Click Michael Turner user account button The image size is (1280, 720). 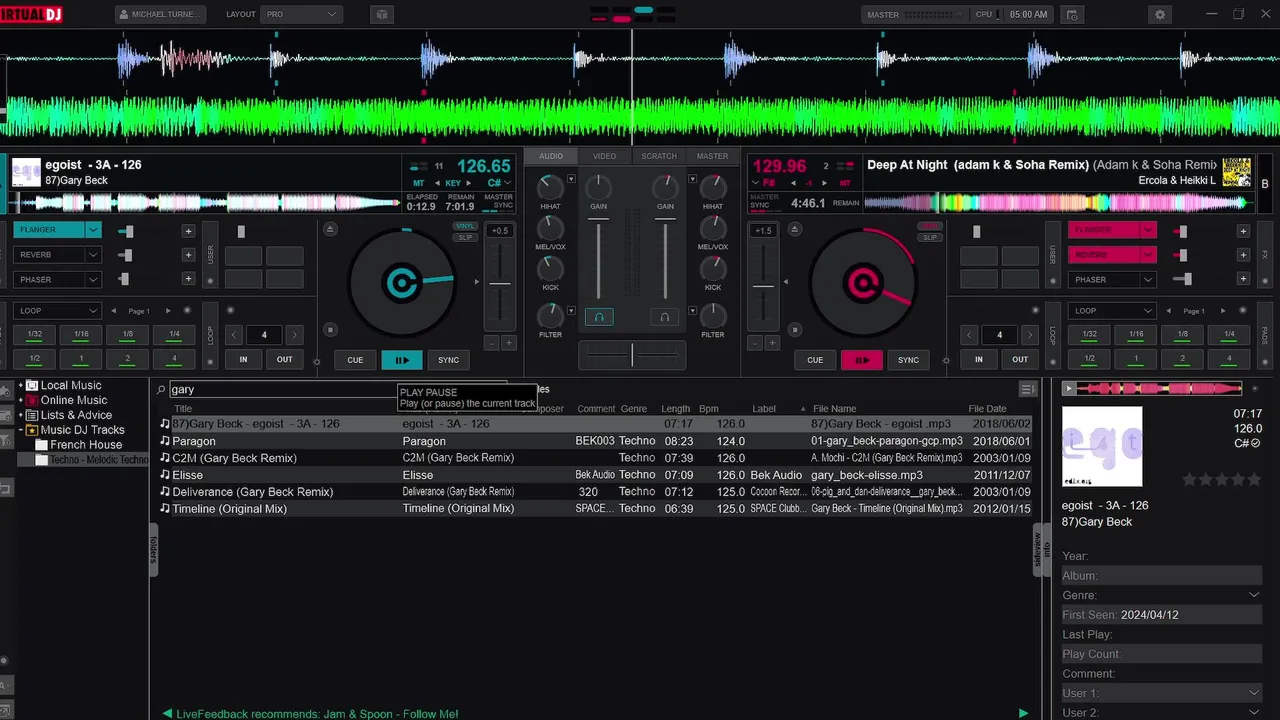(x=160, y=15)
